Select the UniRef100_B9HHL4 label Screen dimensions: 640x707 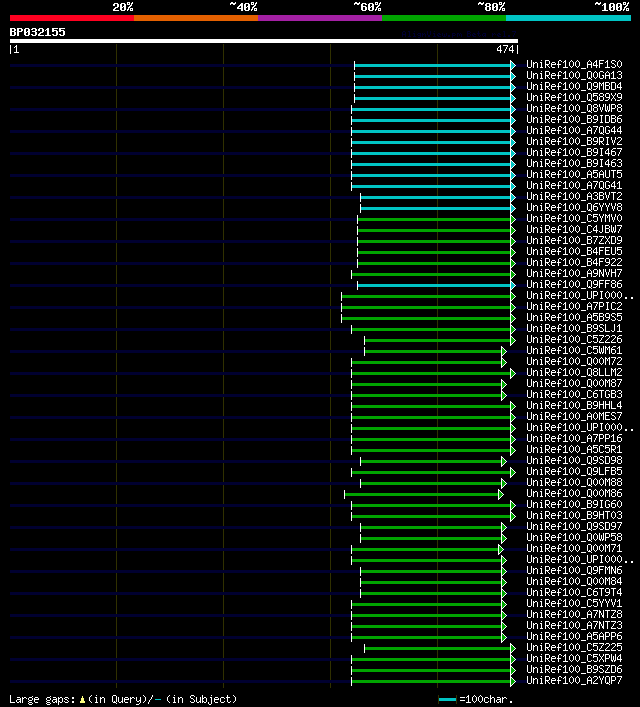click(x=574, y=405)
